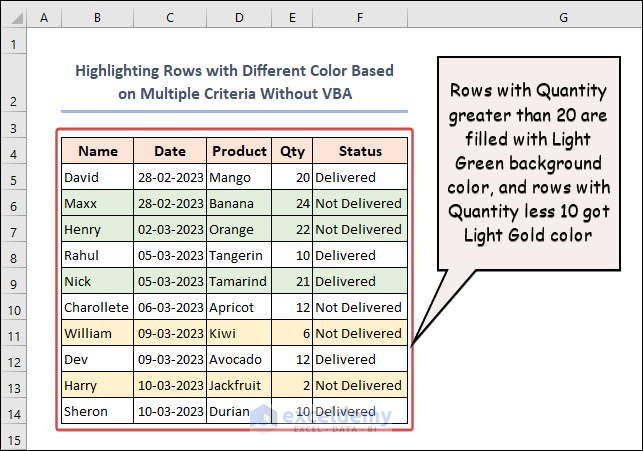Select row 5 header
This screenshot has width=643, height=451.
14,177
